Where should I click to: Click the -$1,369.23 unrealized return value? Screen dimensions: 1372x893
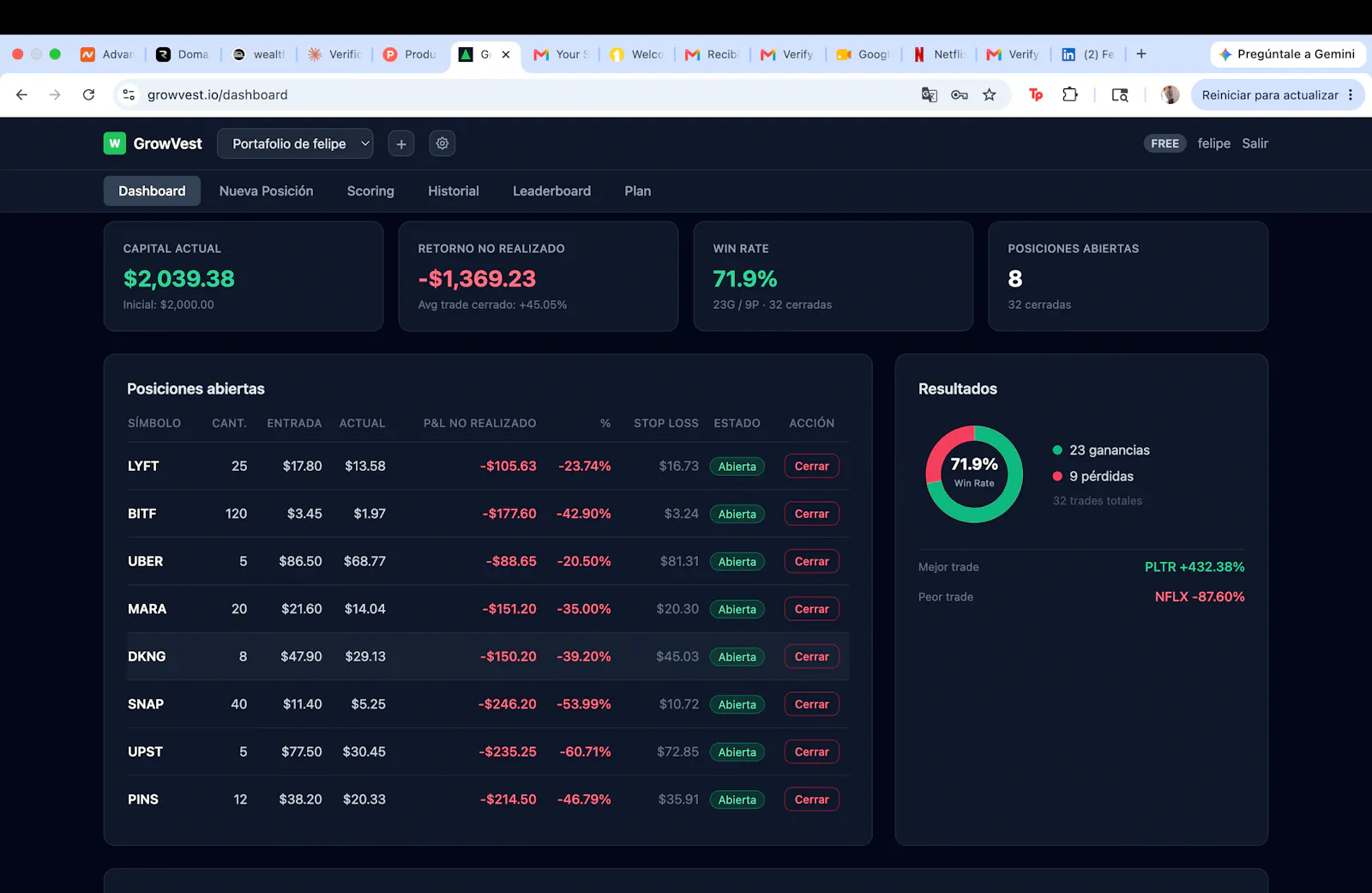point(477,279)
